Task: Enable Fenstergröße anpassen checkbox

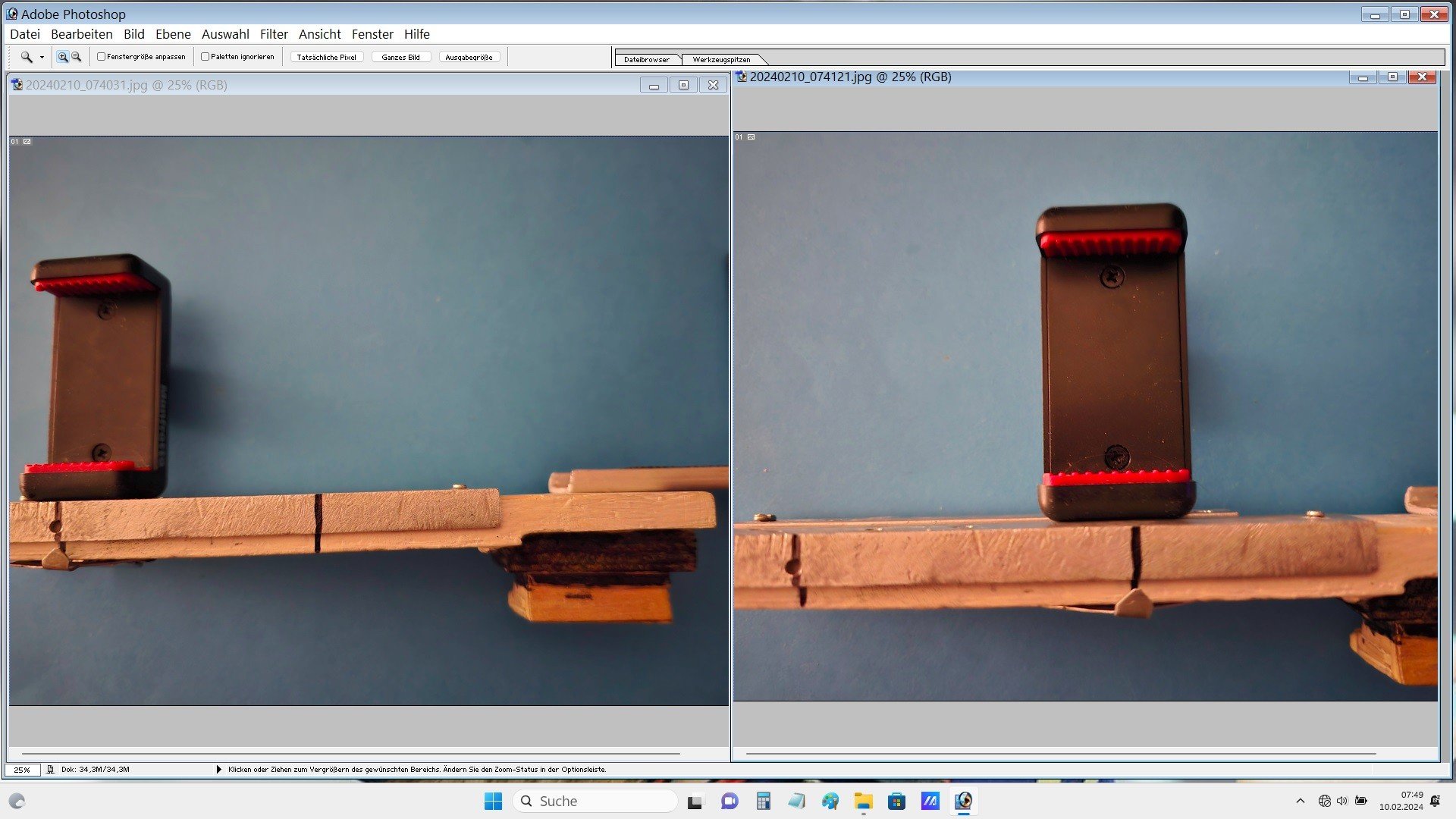Action: [101, 57]
